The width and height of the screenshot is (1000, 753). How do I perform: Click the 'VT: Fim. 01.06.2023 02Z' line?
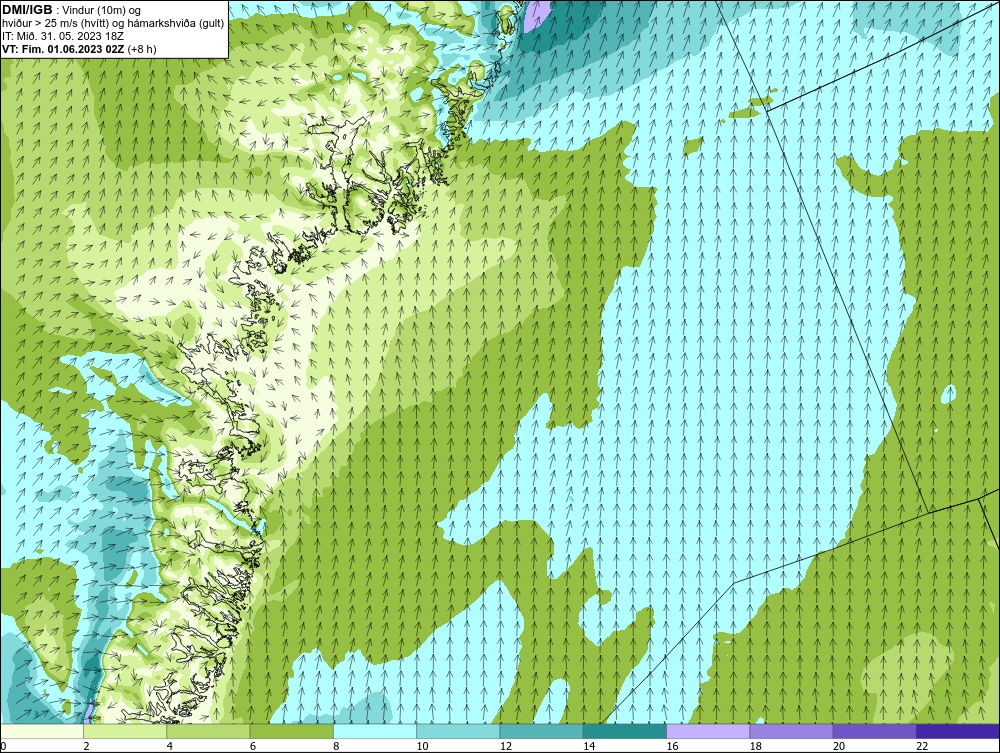pos(63,48)
